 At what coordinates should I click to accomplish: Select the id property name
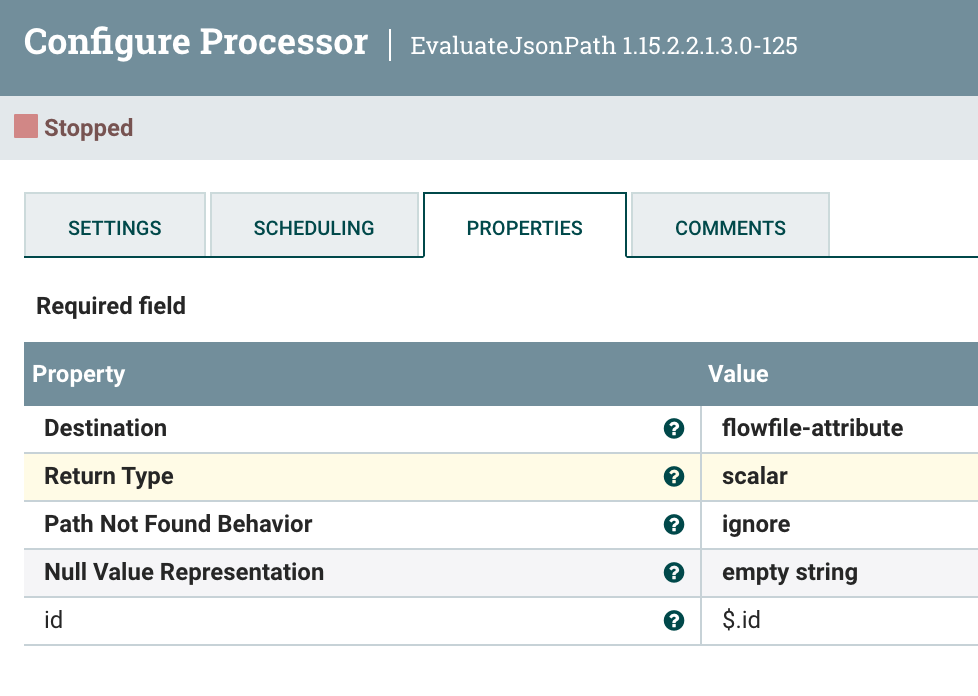click(54, 621)
